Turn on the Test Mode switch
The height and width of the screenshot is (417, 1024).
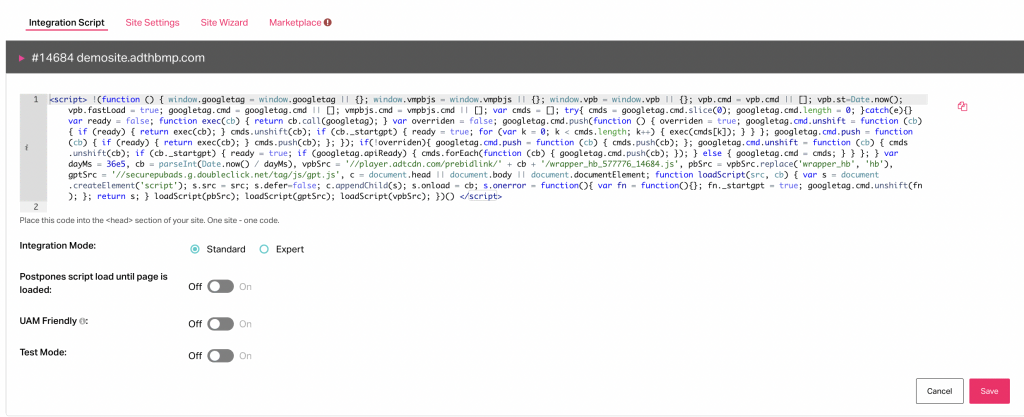(x=221, y=356)
